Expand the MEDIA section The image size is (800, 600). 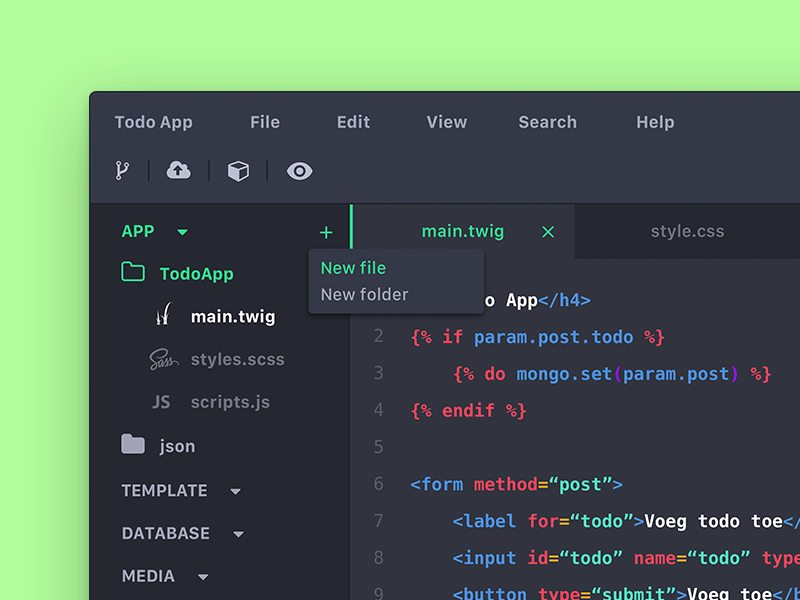point(203,576)
